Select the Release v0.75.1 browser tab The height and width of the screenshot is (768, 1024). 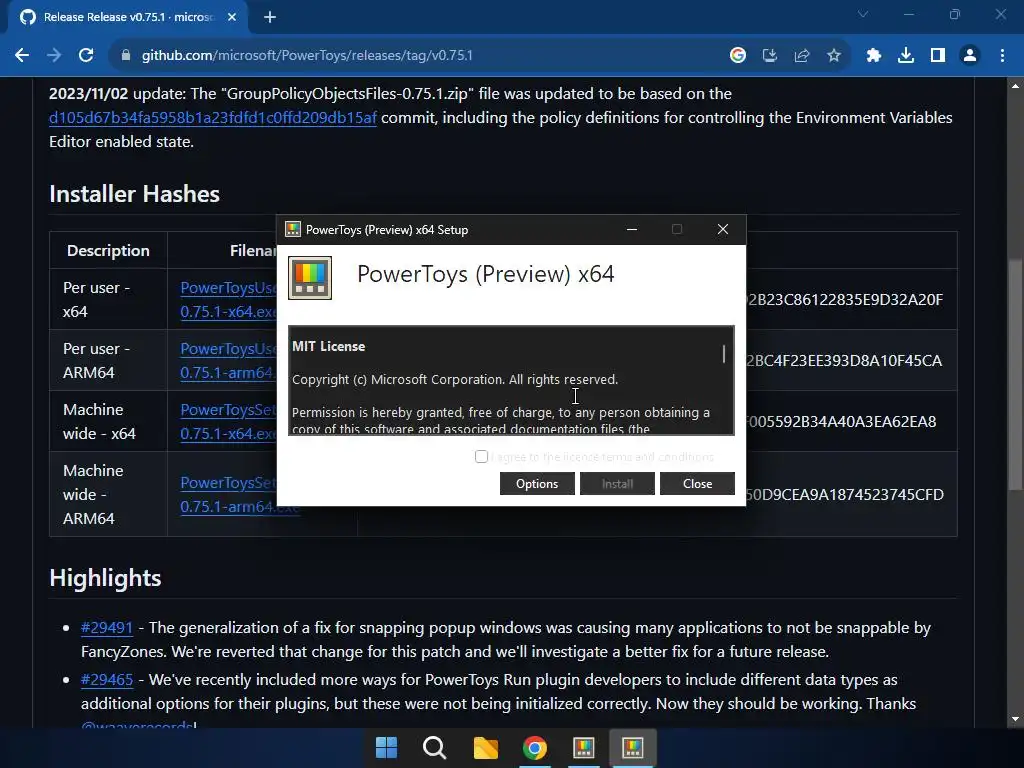tap(127, 18)
